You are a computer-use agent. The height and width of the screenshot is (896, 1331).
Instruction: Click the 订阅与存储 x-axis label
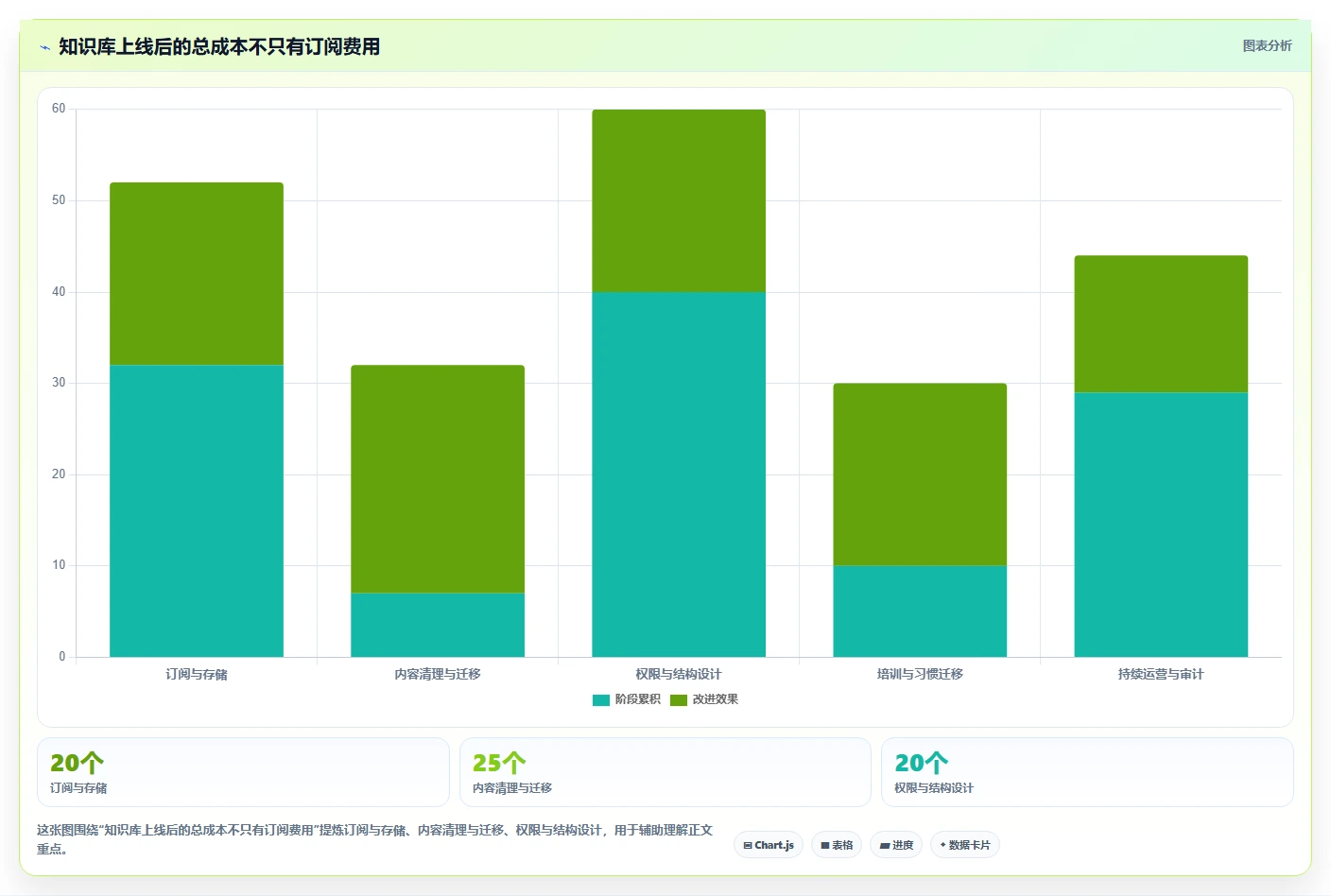[197, 674]
